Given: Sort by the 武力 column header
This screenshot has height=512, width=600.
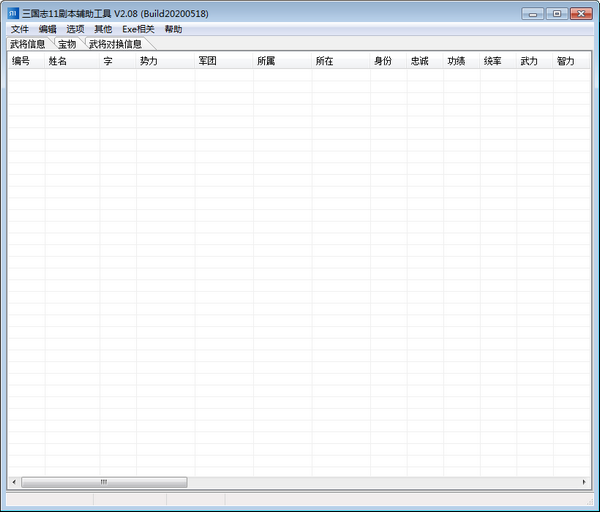Looking at the screenshot, I should (x=535, y=61).
